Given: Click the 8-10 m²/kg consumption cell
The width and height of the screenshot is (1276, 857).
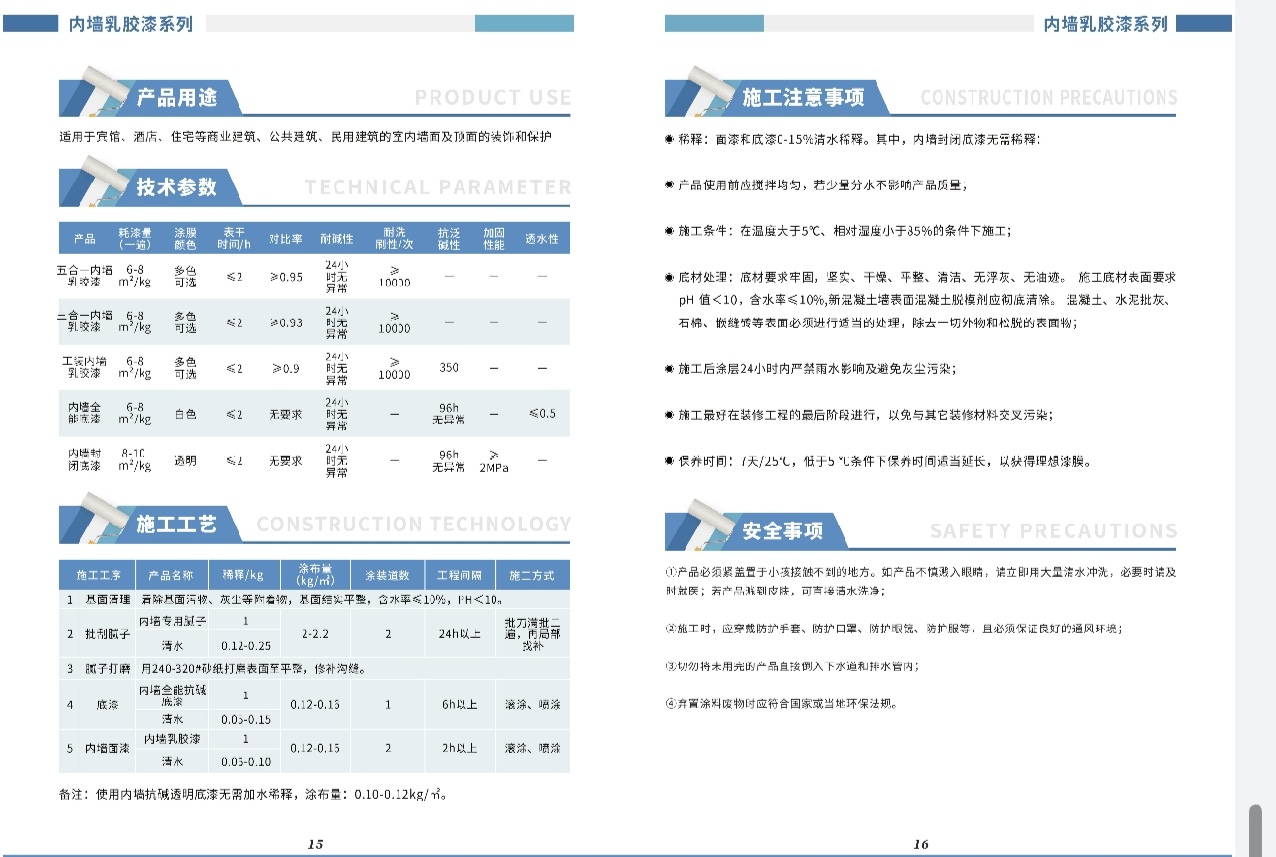Looking at the screenshot, I should [134, 459].
